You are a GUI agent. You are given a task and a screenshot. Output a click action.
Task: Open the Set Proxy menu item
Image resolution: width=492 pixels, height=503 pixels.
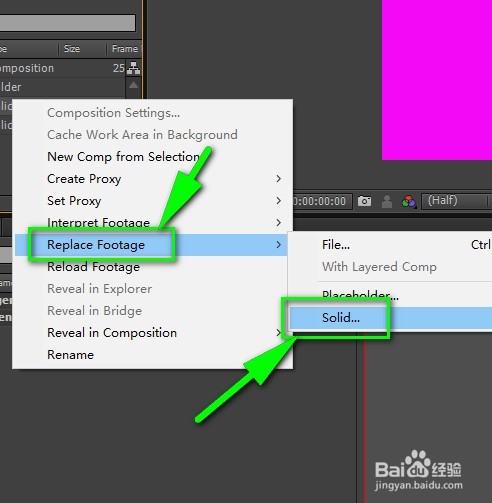(x=74, y=201)
